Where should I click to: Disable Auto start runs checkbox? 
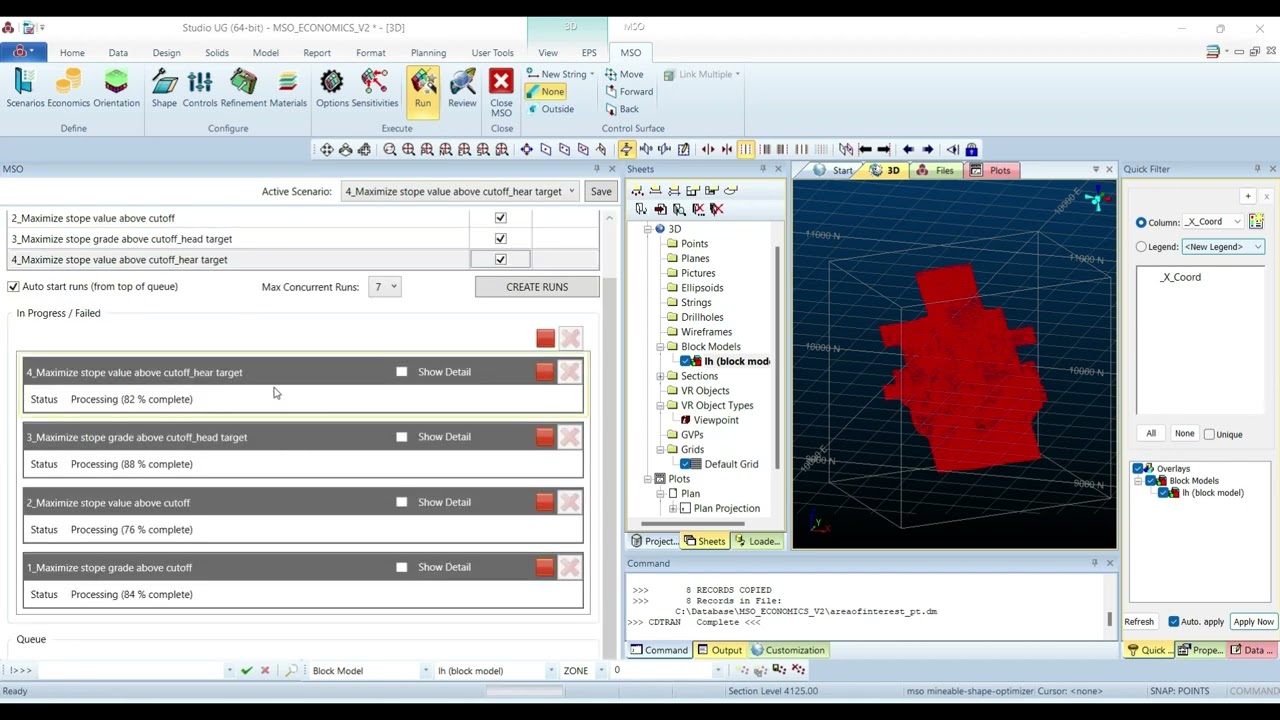pos(13,287)
